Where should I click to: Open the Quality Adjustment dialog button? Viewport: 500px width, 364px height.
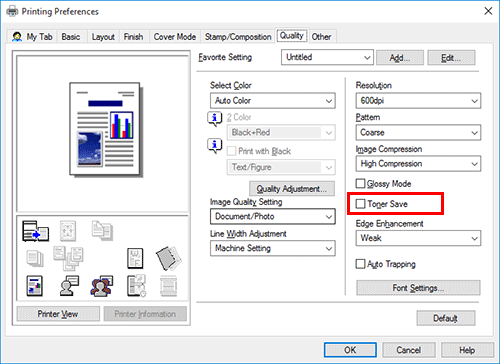tap(292, 189)
